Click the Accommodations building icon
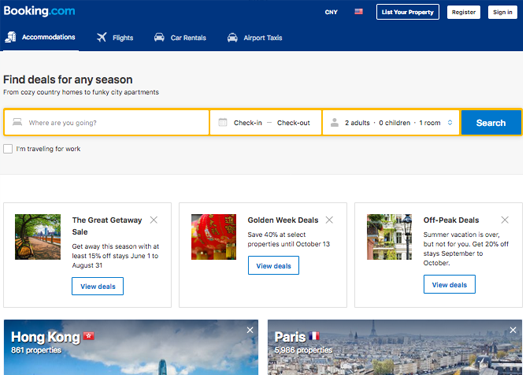The image size is (523, 375). [11, 37]
